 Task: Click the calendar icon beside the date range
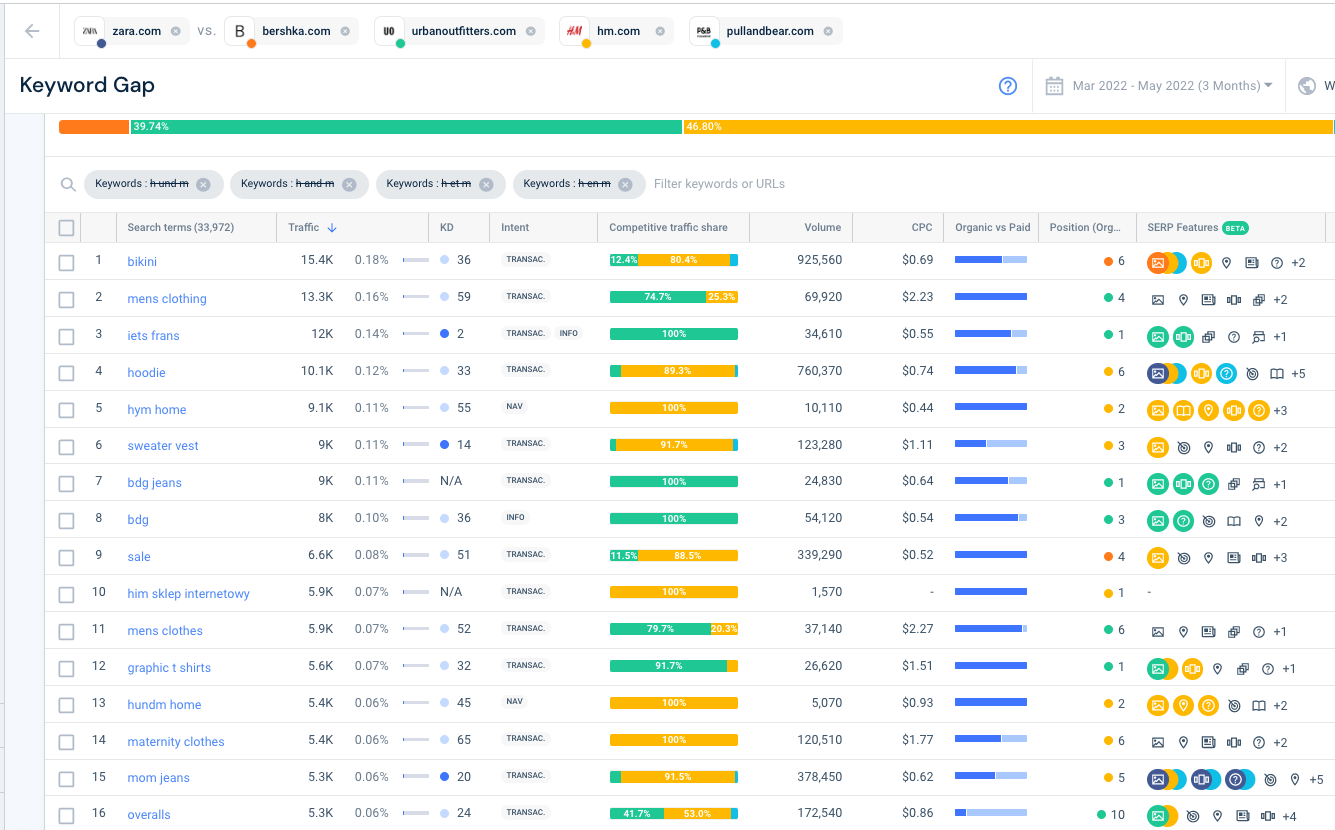tap(1054, 86)
